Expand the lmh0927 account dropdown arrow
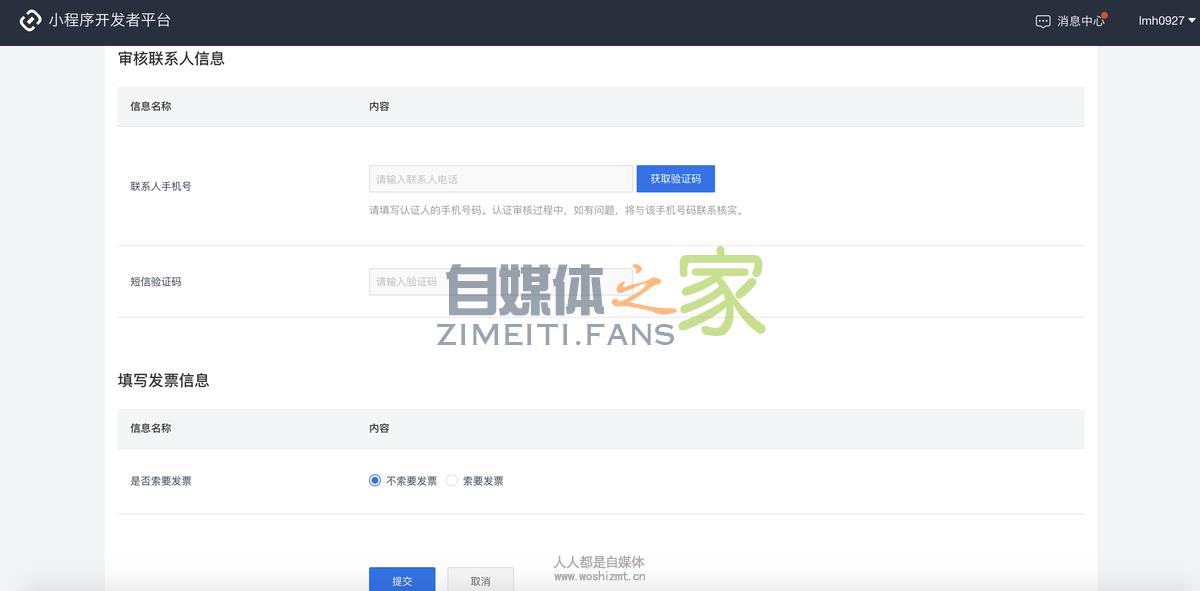The width and height of the screenshot is (1200, 591). 1191,20
